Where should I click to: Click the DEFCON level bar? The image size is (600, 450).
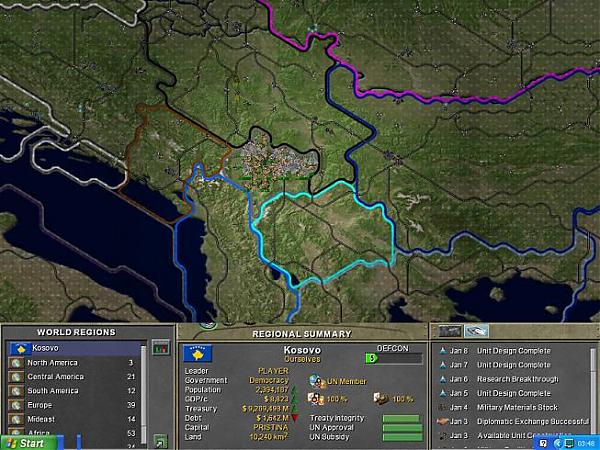click(394, 359)
